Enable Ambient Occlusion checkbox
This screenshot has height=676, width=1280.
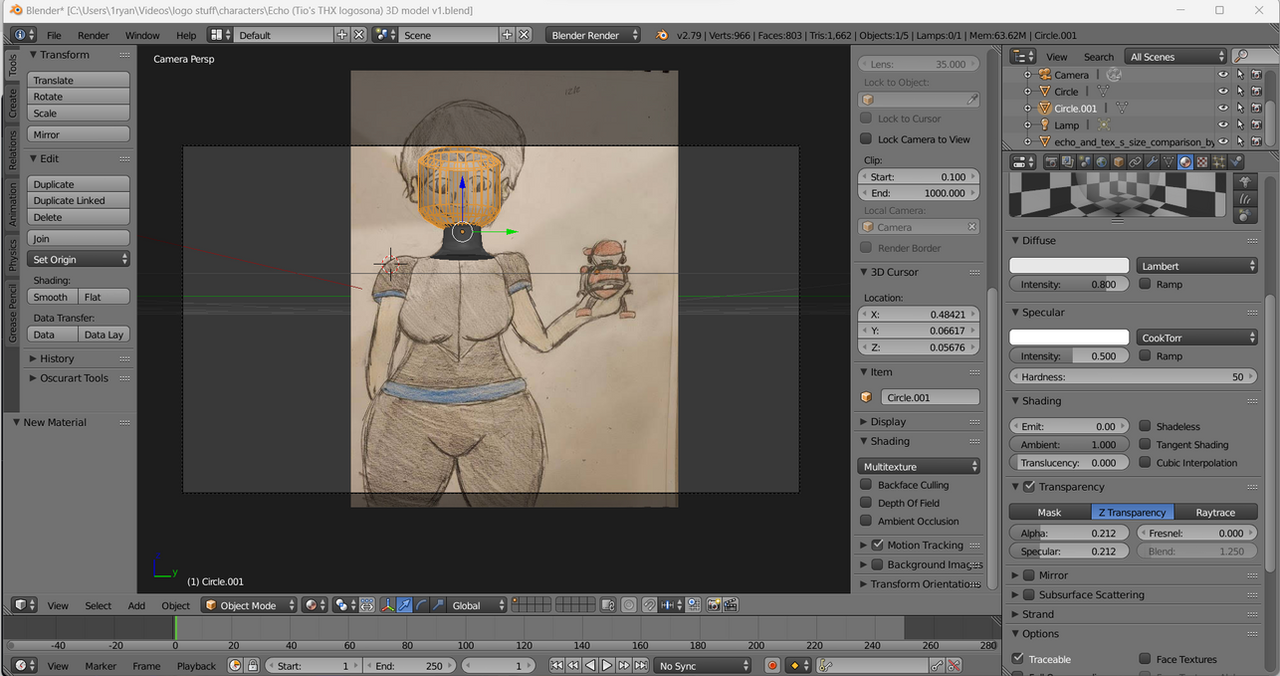pyautogui.click(x=866, y=521)
